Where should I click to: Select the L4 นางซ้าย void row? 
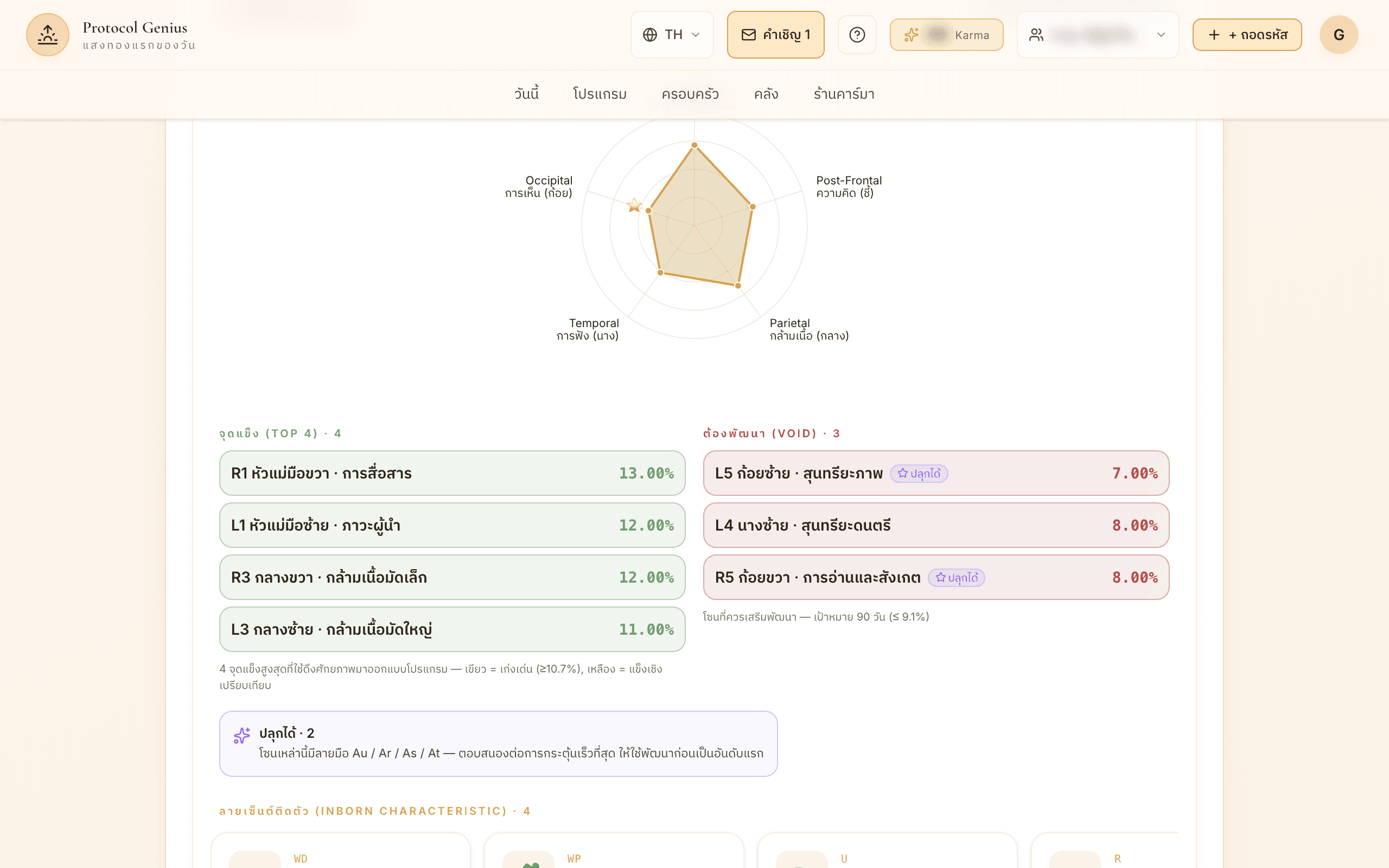(x=936, y=525)
